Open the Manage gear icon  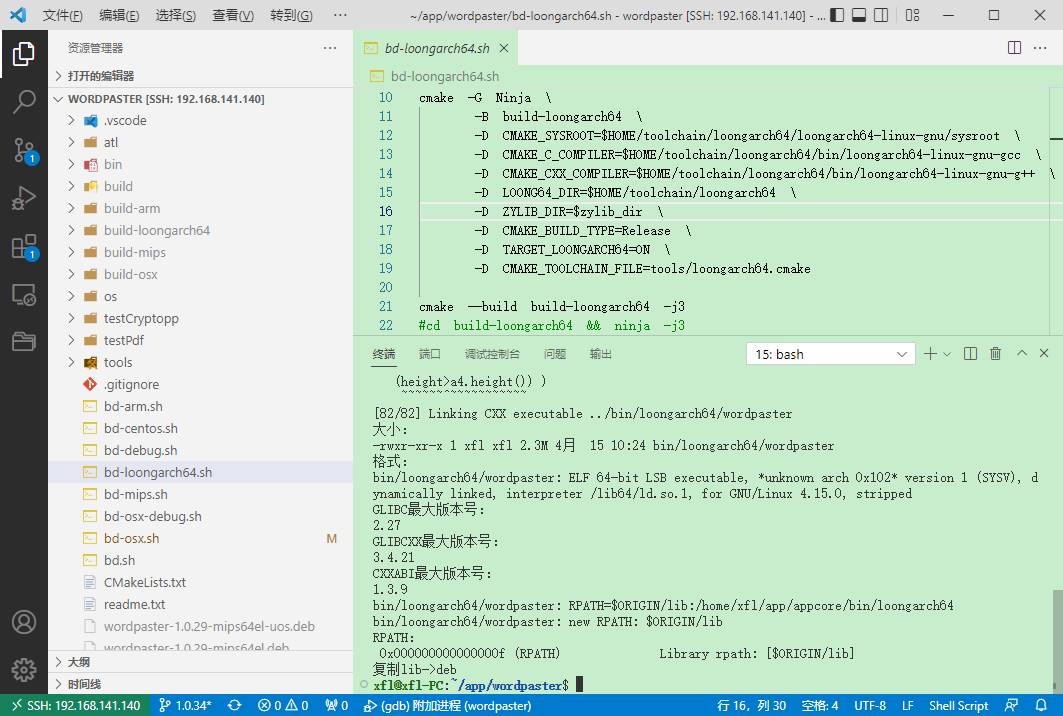coord(24,669)
